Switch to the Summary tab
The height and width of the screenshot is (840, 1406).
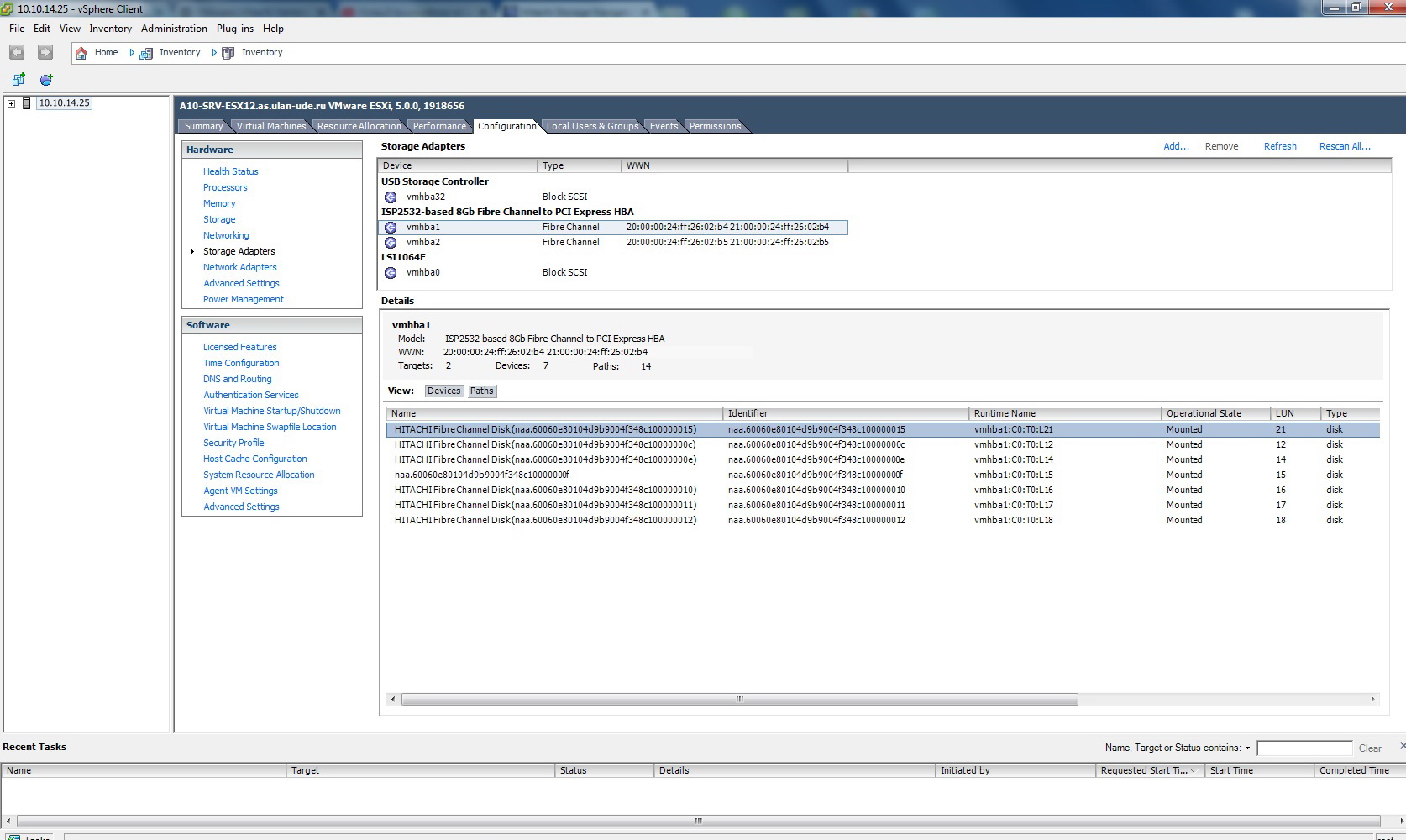(x=203, y=126)
